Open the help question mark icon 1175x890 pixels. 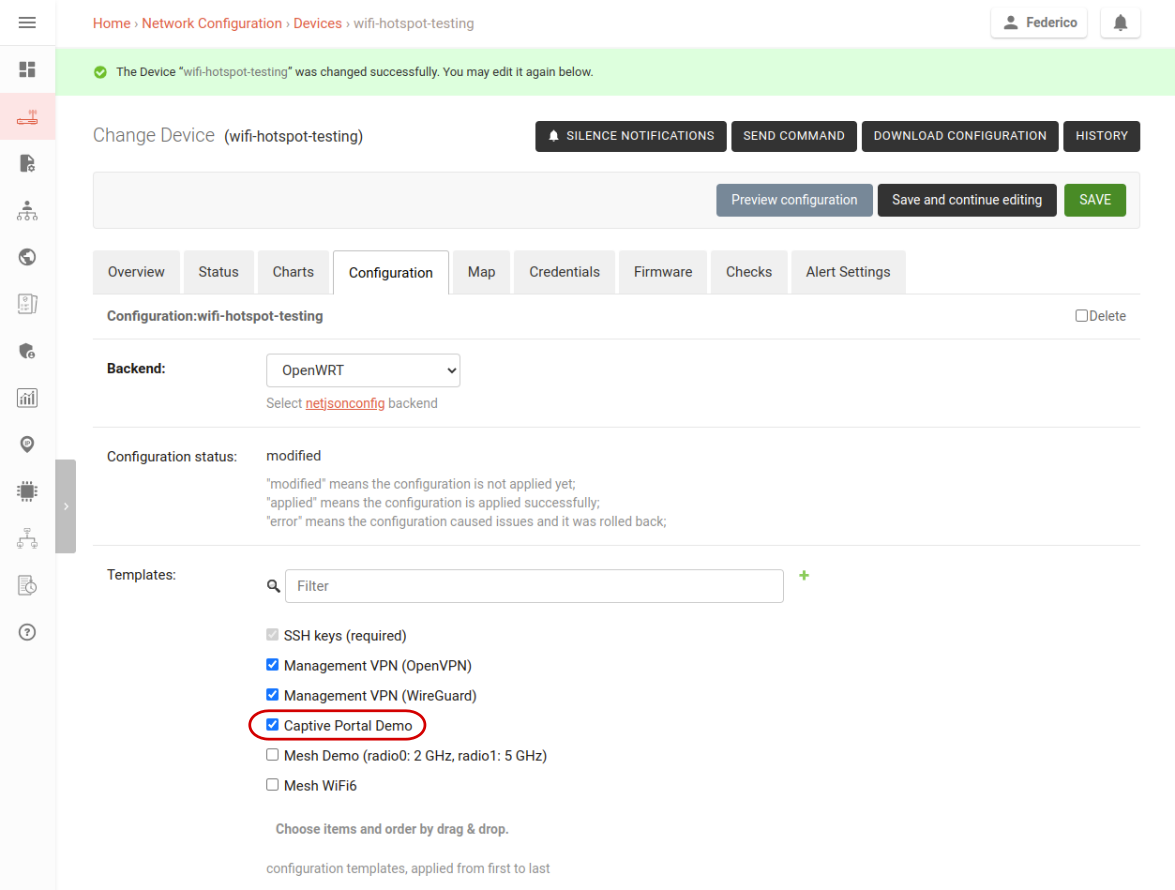coord(27,632)
